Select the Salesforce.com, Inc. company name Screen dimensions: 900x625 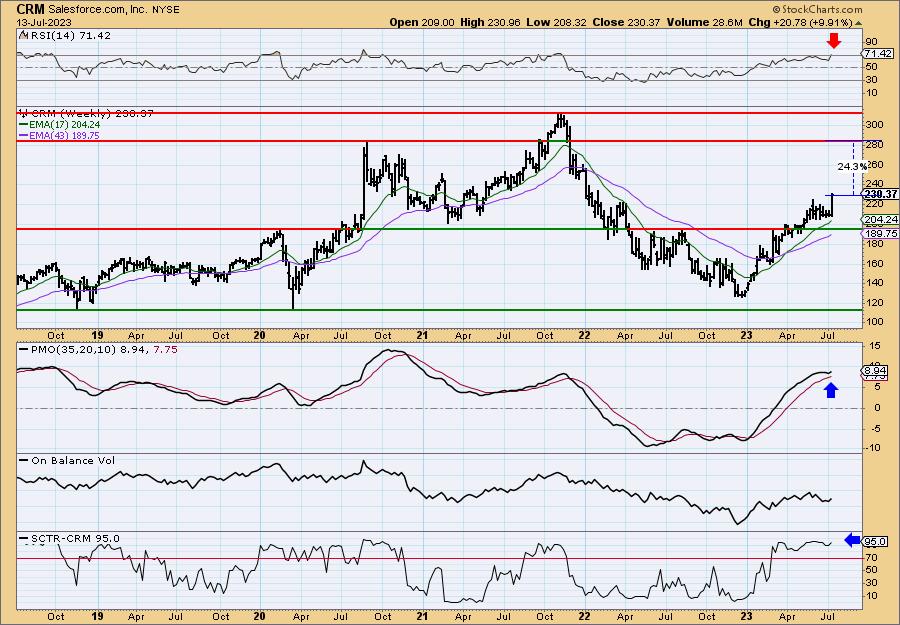tap(98, 10)
